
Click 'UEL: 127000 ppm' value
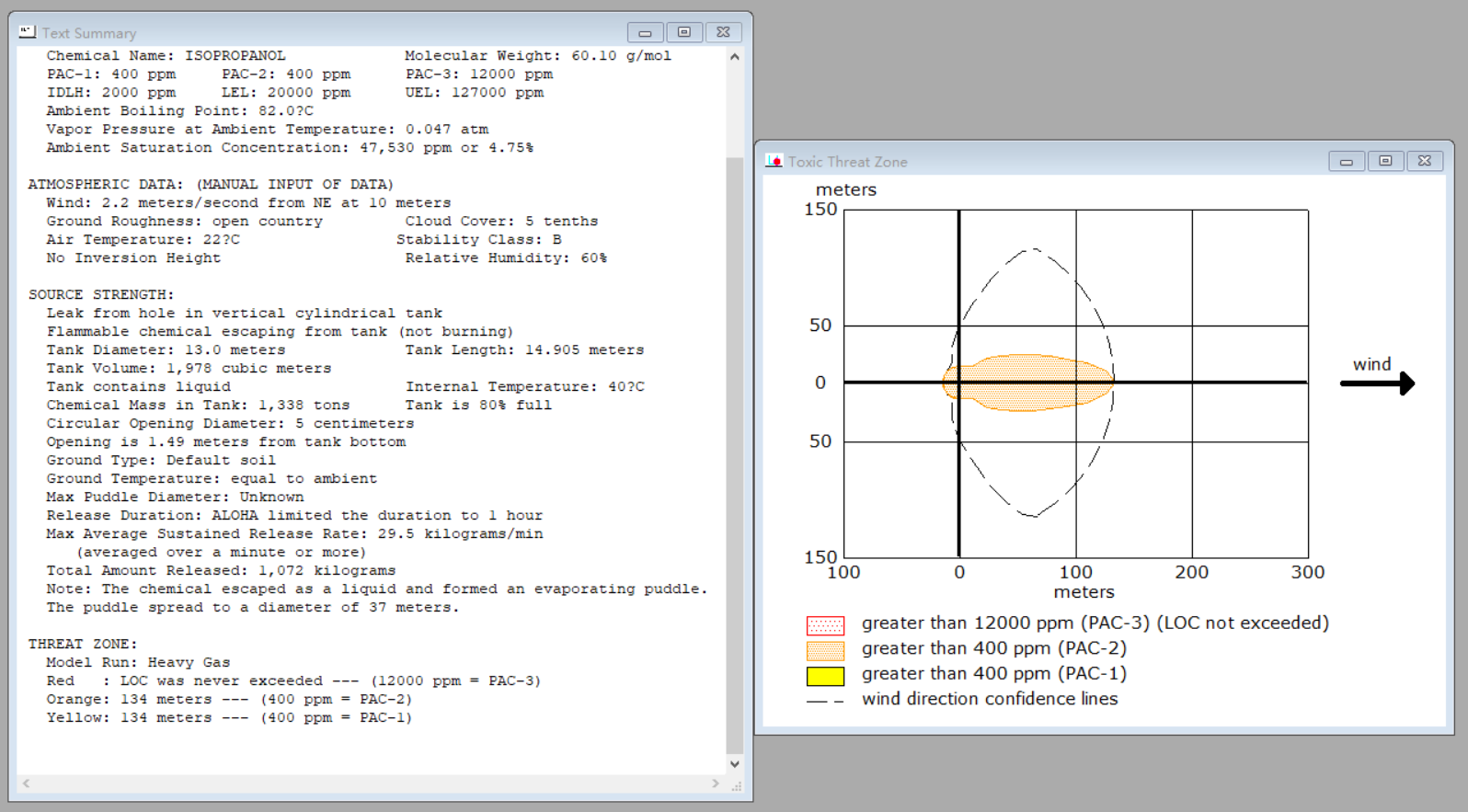pos(475,93)
